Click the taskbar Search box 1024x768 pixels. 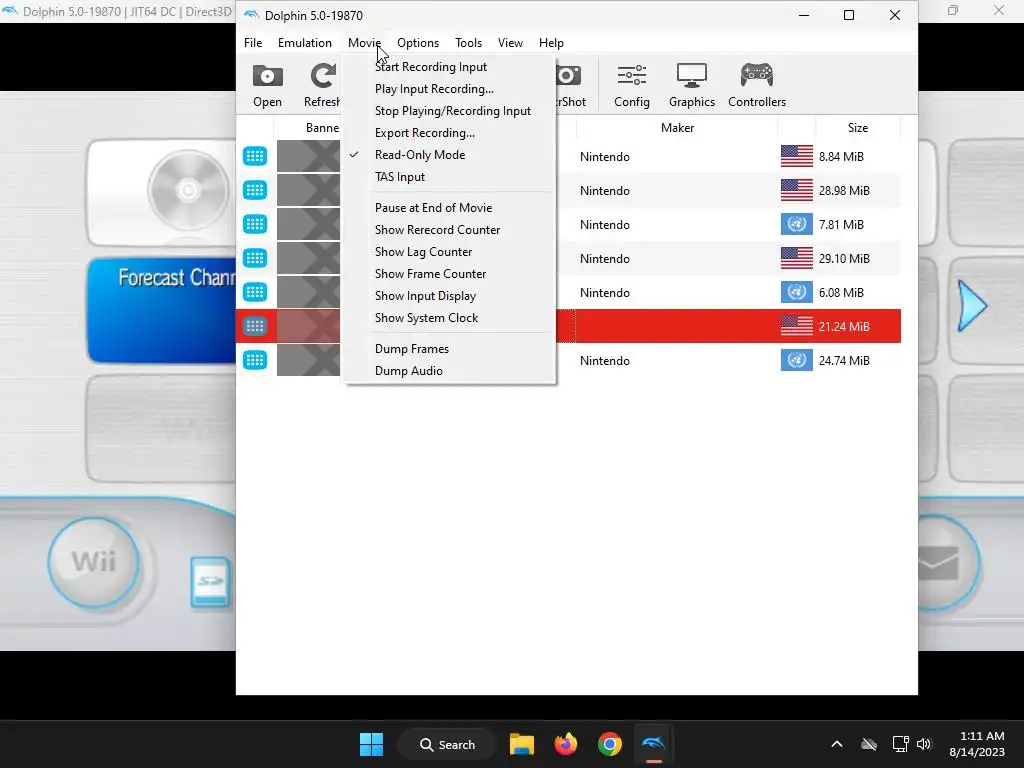pyautogui.click(x=447, y=744)
